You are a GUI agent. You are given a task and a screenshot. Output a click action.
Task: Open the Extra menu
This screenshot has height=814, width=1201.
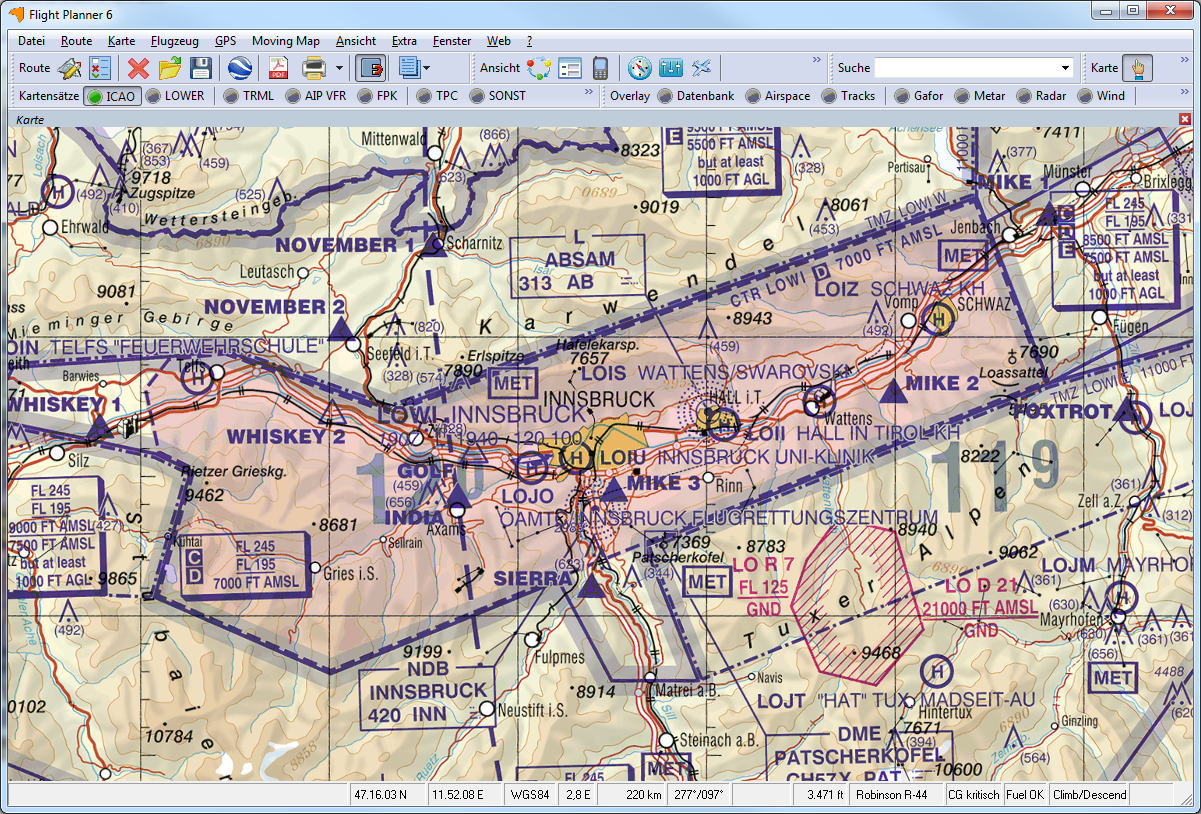404,41
